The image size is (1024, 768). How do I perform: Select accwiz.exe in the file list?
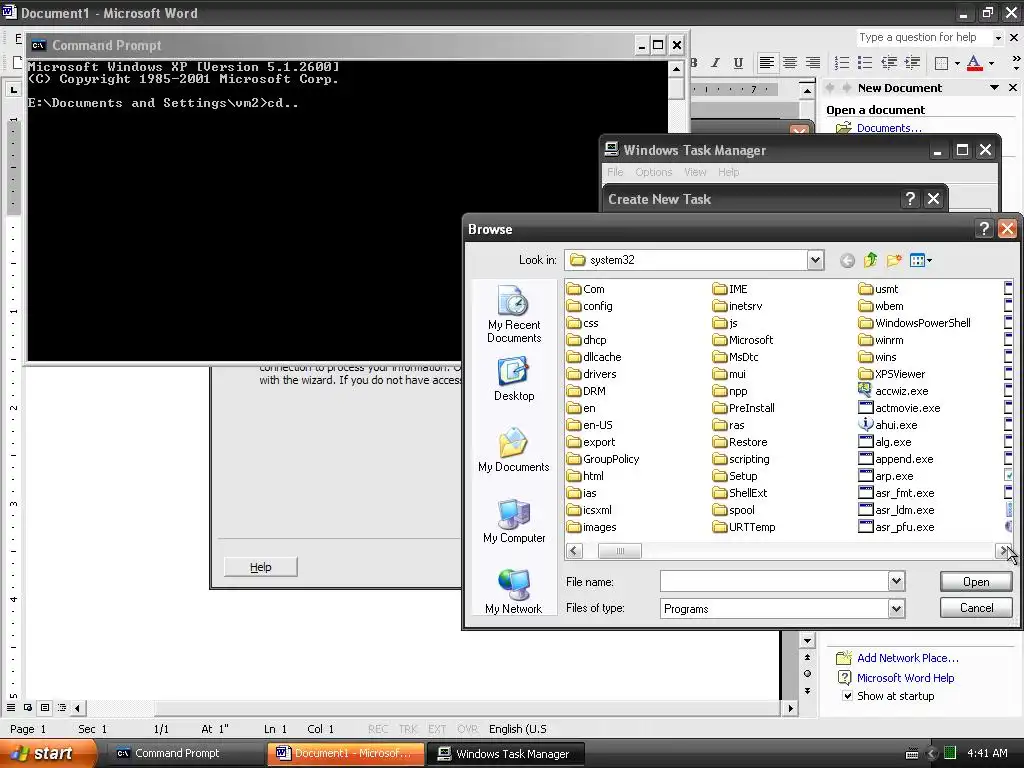click(893, 391)
